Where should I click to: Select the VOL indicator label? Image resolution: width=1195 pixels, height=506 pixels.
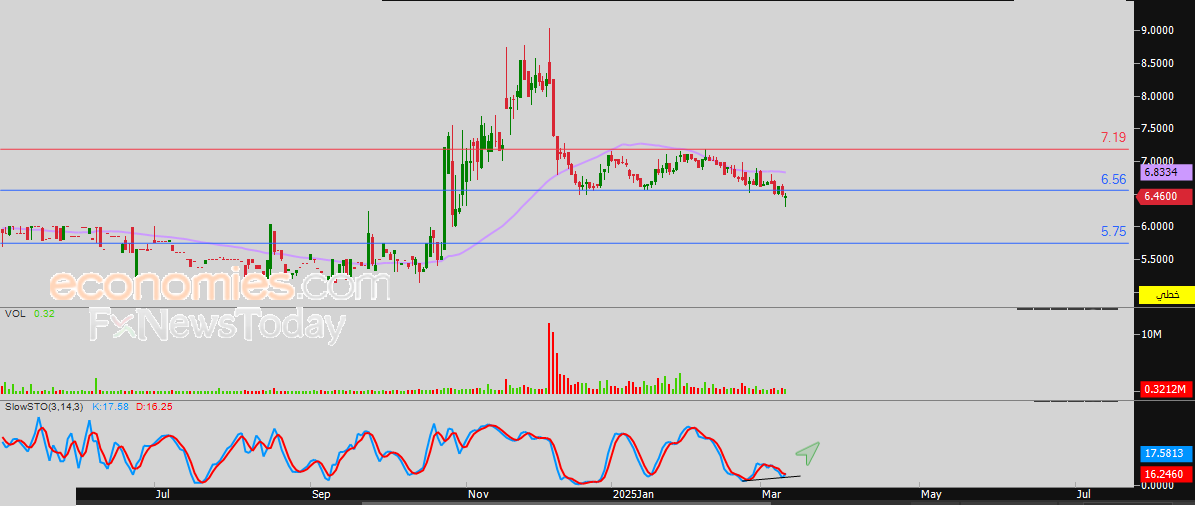[14, 314]
